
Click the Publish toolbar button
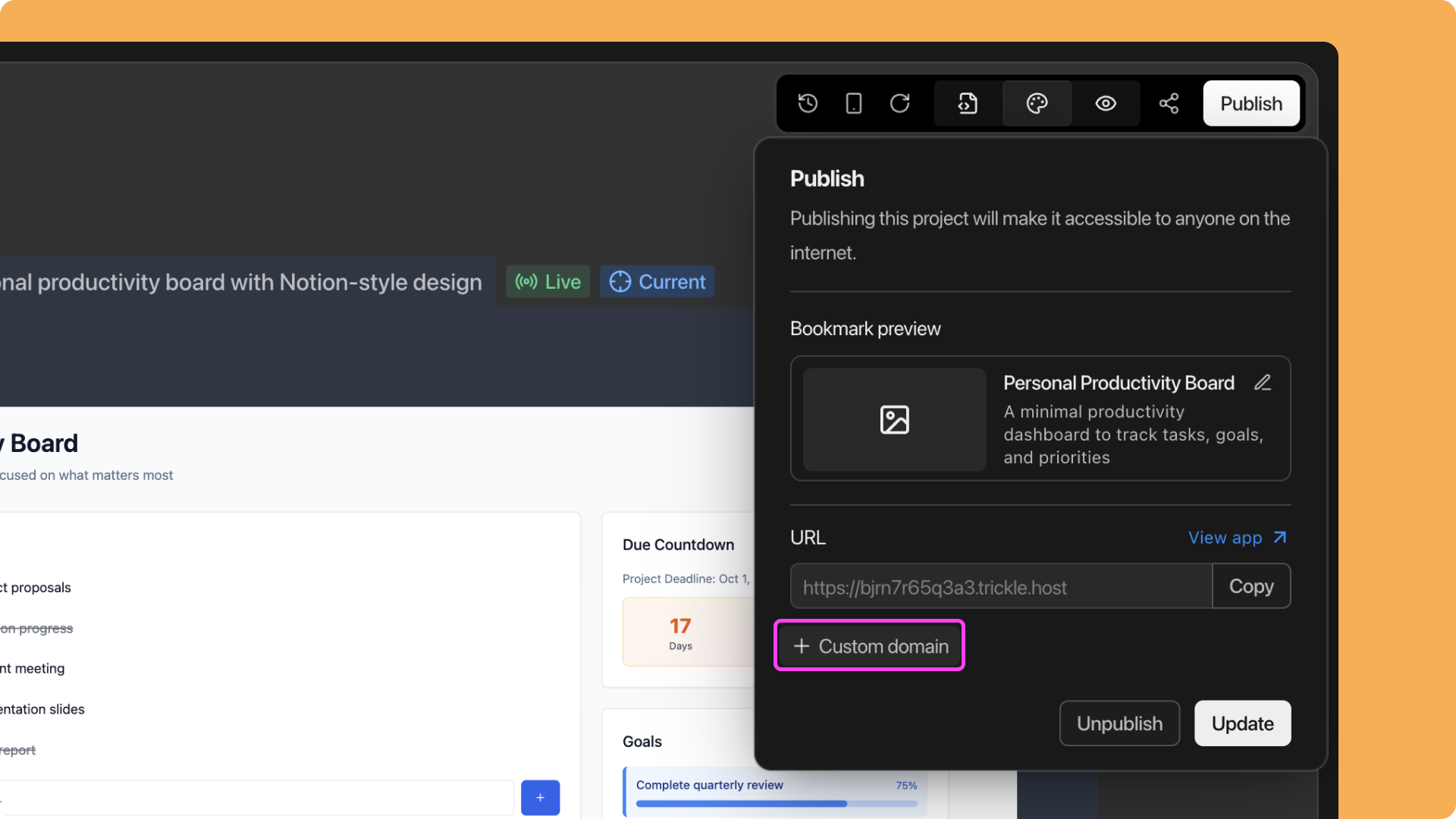pos(1251,103)
